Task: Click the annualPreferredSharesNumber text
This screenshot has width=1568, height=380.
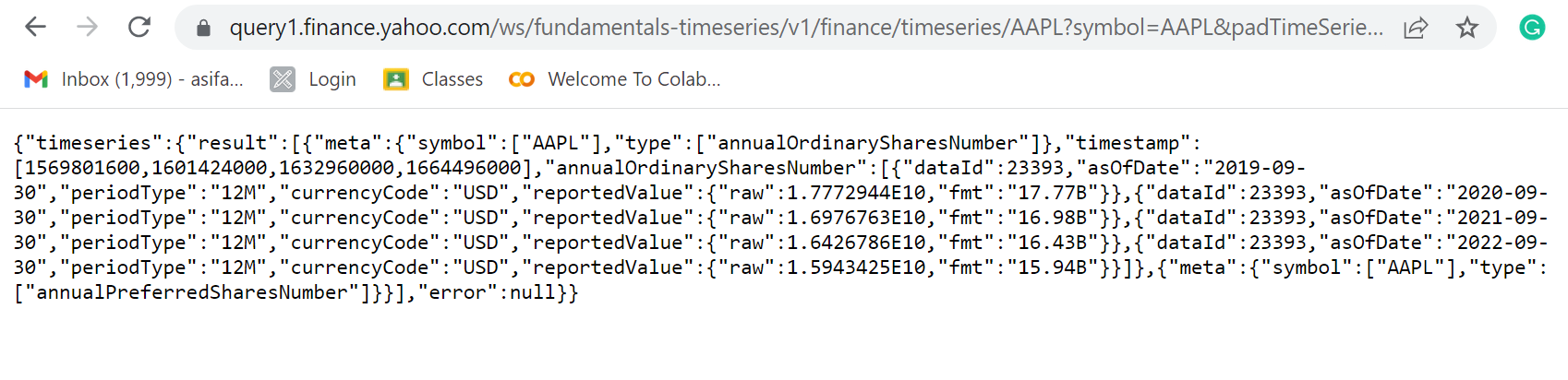Action: click(191, 292)
